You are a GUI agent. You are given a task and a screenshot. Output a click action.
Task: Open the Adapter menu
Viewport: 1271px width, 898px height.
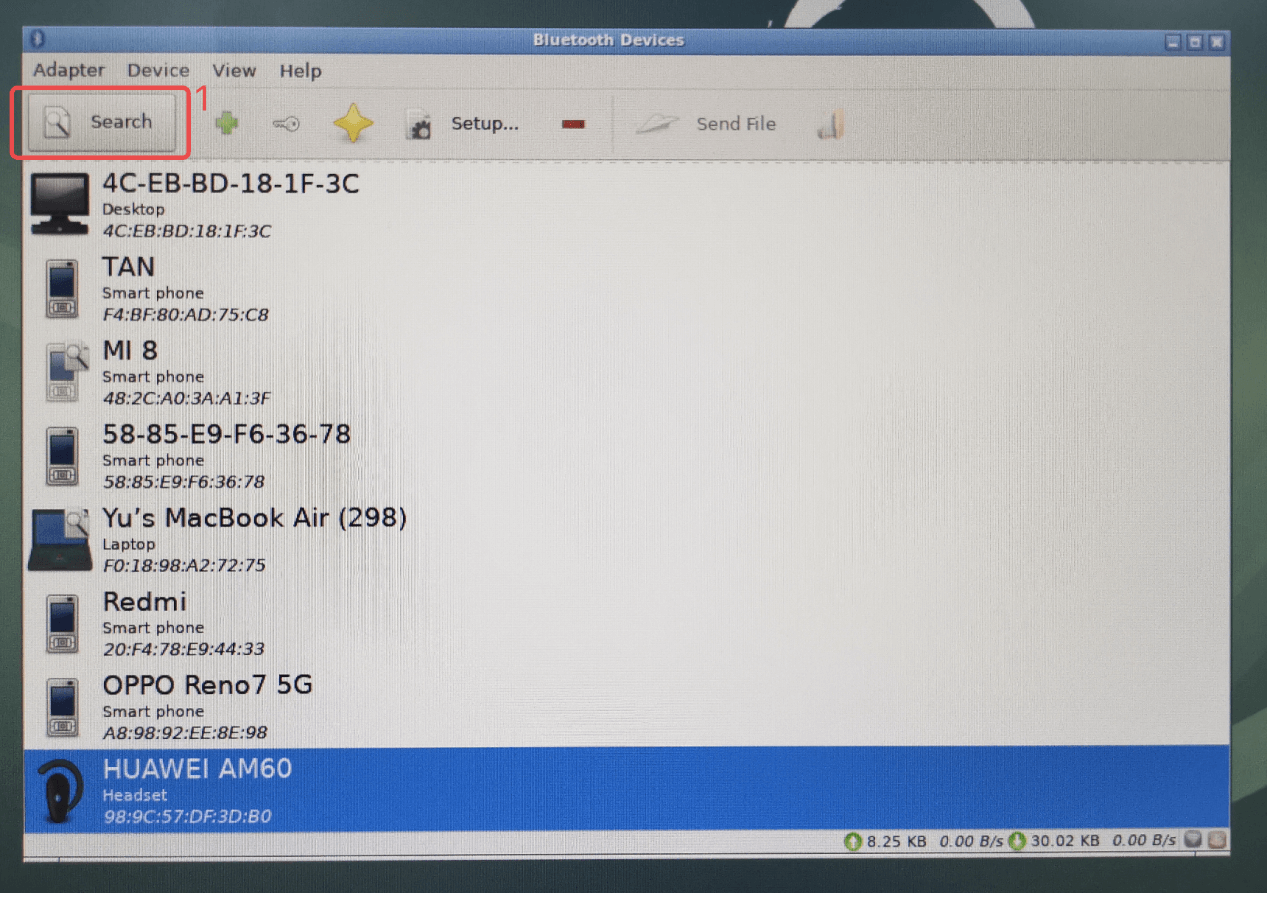[x=69, y=70]
